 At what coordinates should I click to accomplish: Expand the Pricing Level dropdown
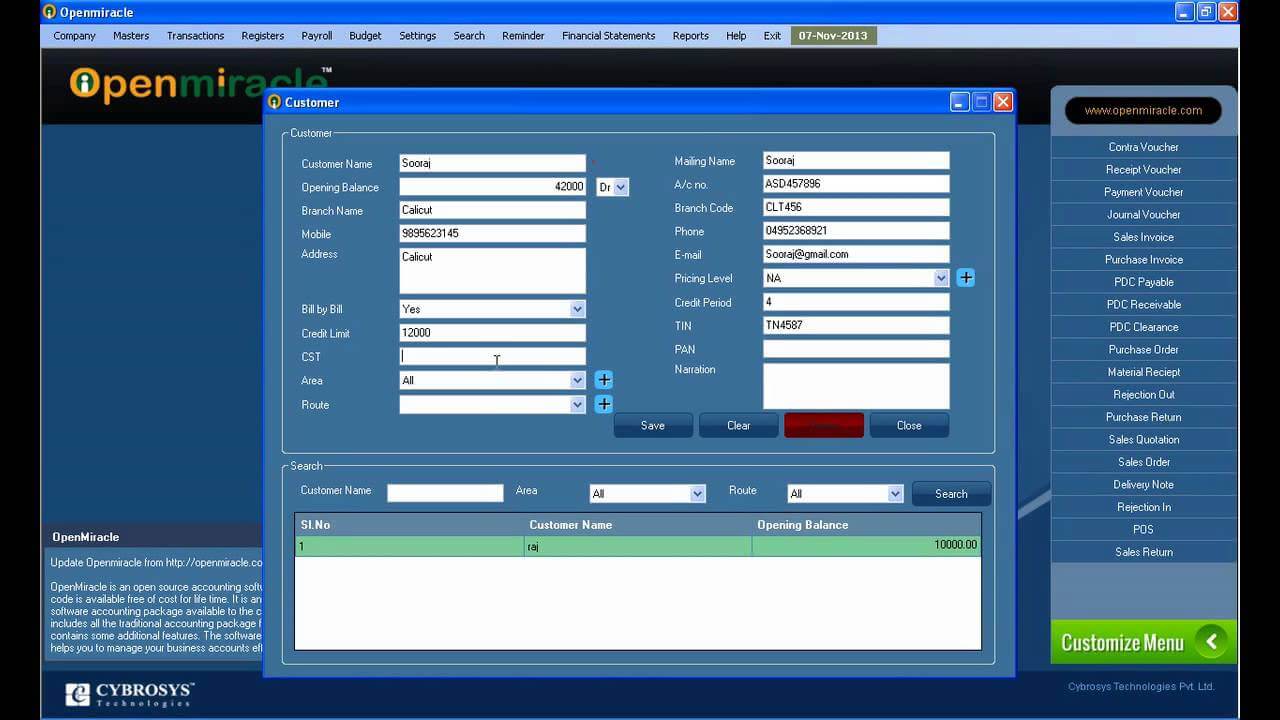pos(941,278)
